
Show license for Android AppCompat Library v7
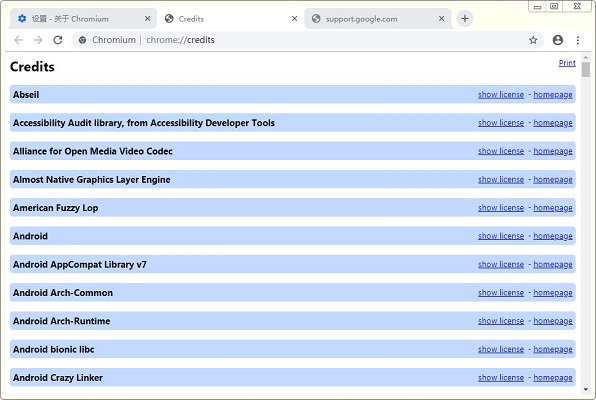[x=501, y=265]
